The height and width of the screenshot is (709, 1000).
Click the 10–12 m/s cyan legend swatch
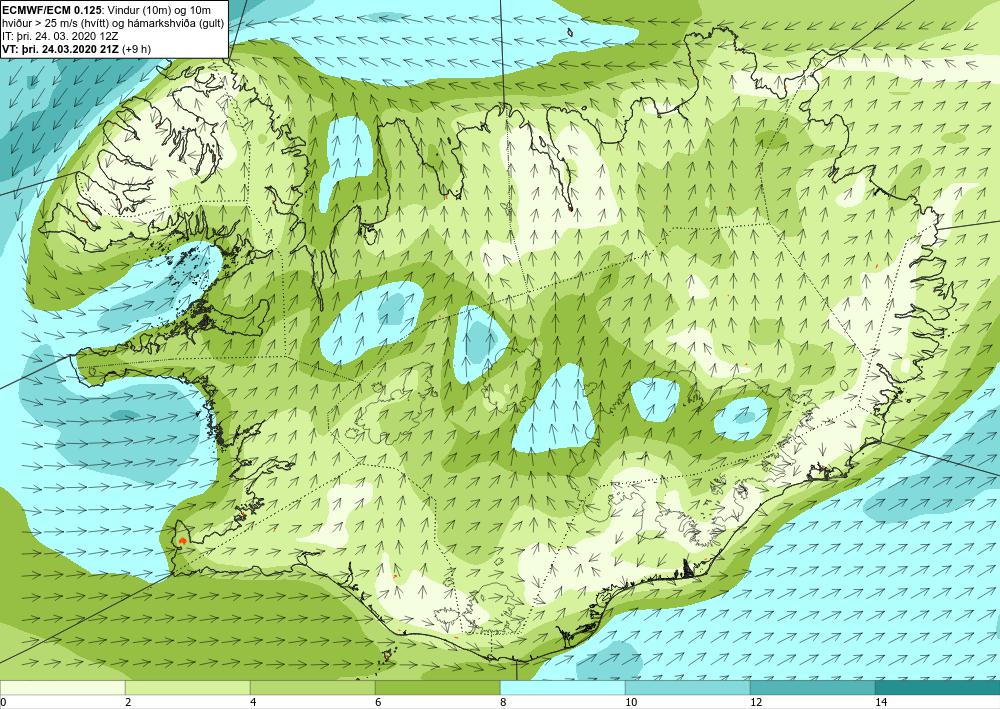coord(688,688)
